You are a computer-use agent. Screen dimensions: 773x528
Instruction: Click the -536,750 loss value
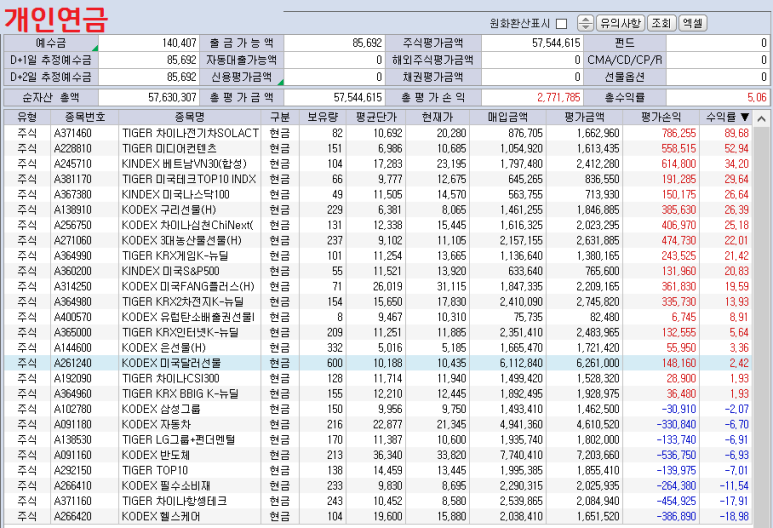click(x=676, y=455)
